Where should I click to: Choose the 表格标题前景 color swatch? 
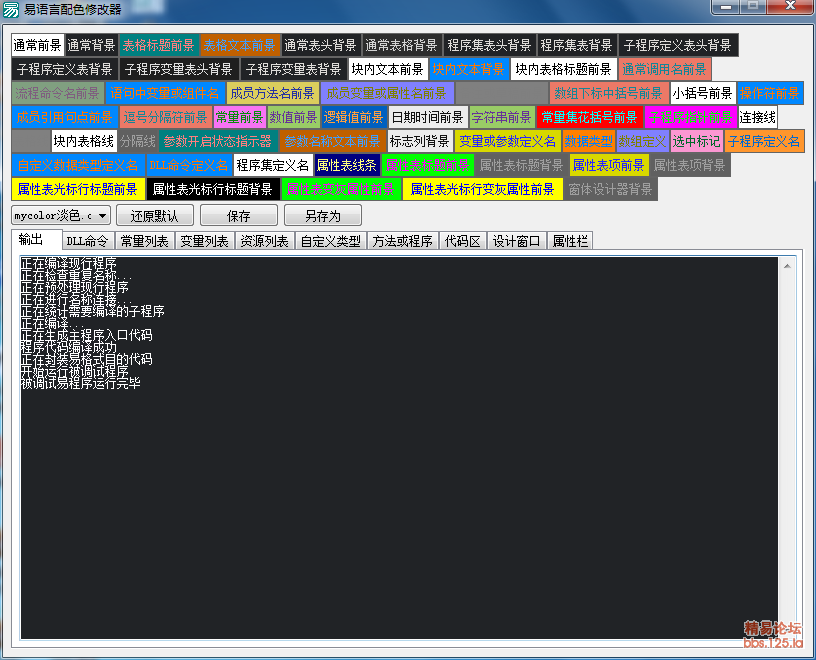159,45
